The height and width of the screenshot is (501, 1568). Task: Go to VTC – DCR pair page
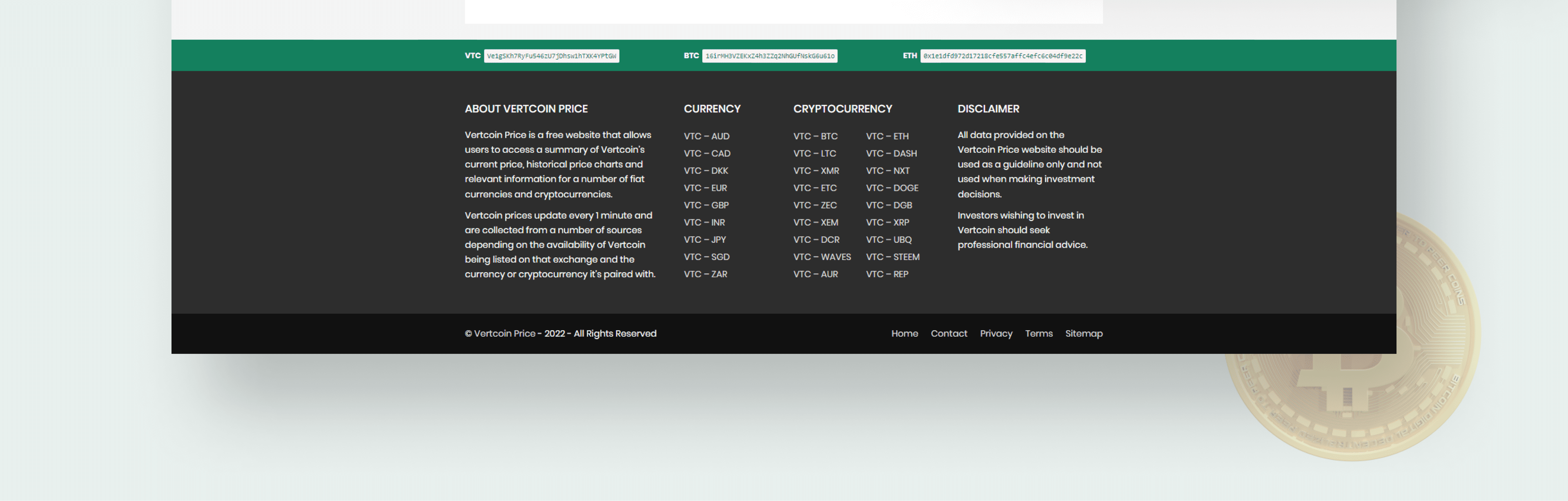816,240
